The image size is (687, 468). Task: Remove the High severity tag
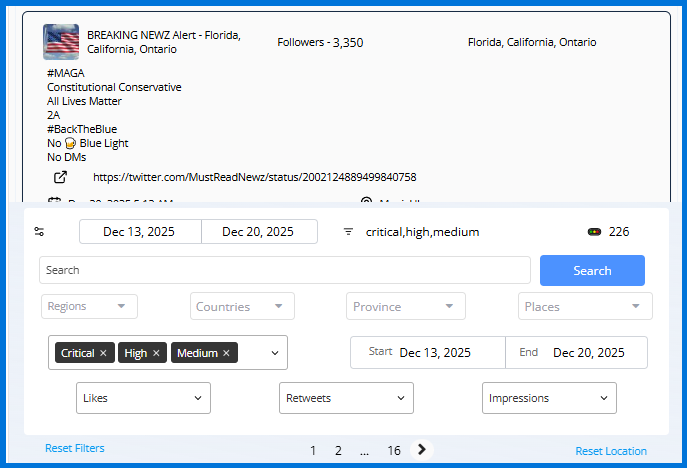coord(156,353)
